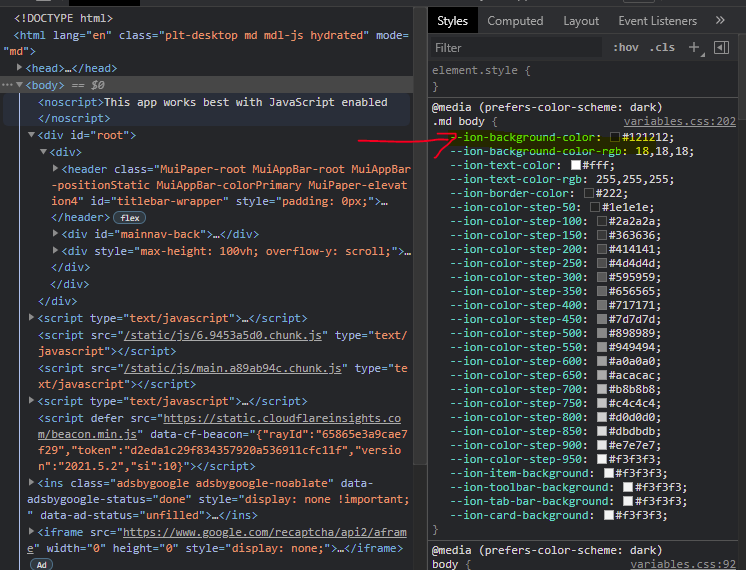The image size is (746, 570).
Task: Click the closing header tag row
Action: (x=80, y=217)
